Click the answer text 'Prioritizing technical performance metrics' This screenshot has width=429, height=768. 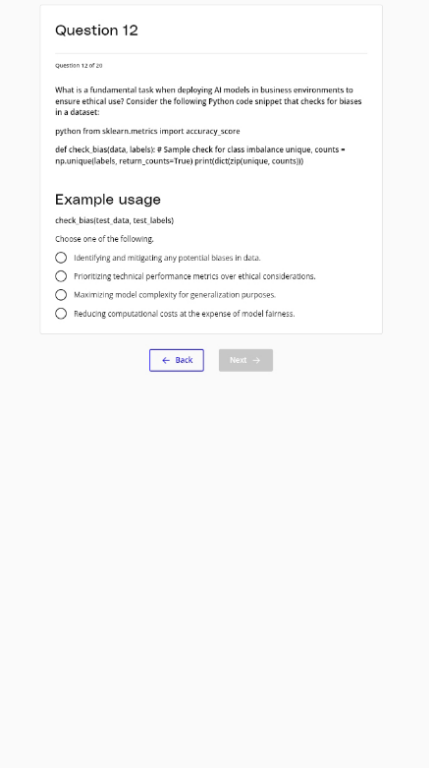click(x=194, y=276)
